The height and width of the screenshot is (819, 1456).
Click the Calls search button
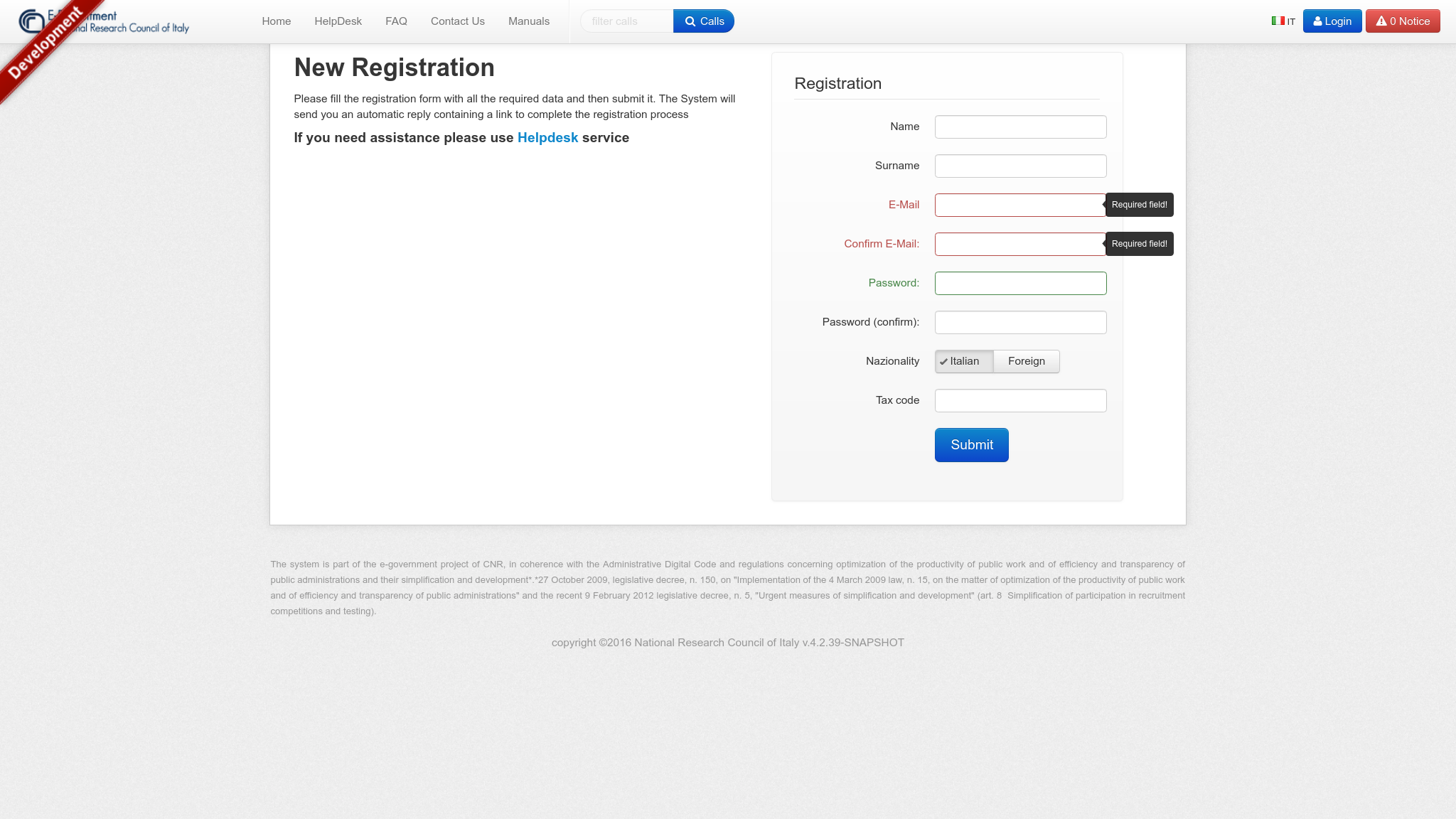point(703,21)
